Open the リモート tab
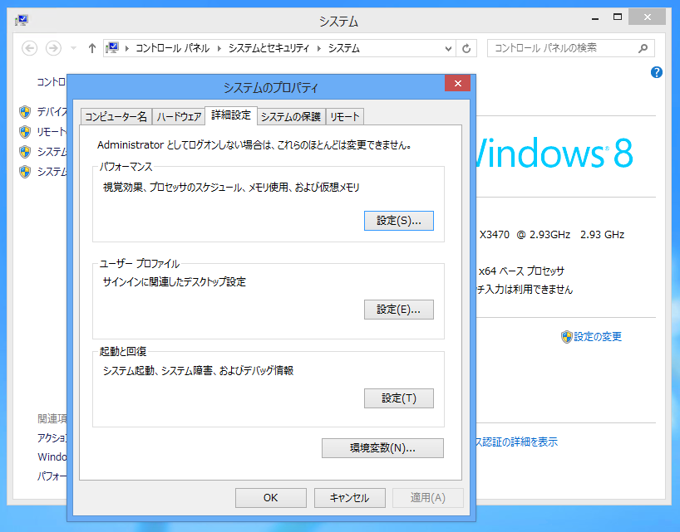Viewport: 680px width, 532px height. 345,117
